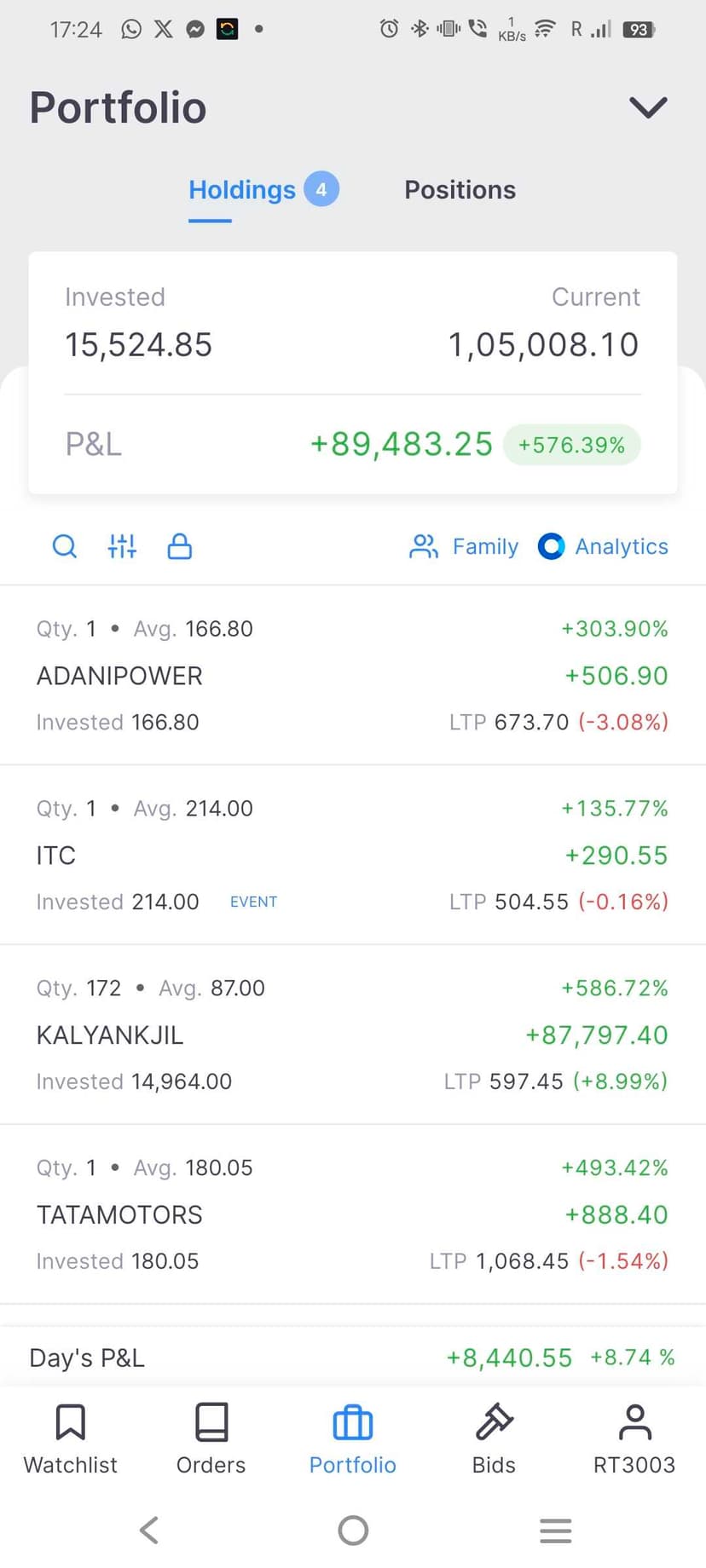
Task: Open holdings Analytics
Action: (604, 546)
